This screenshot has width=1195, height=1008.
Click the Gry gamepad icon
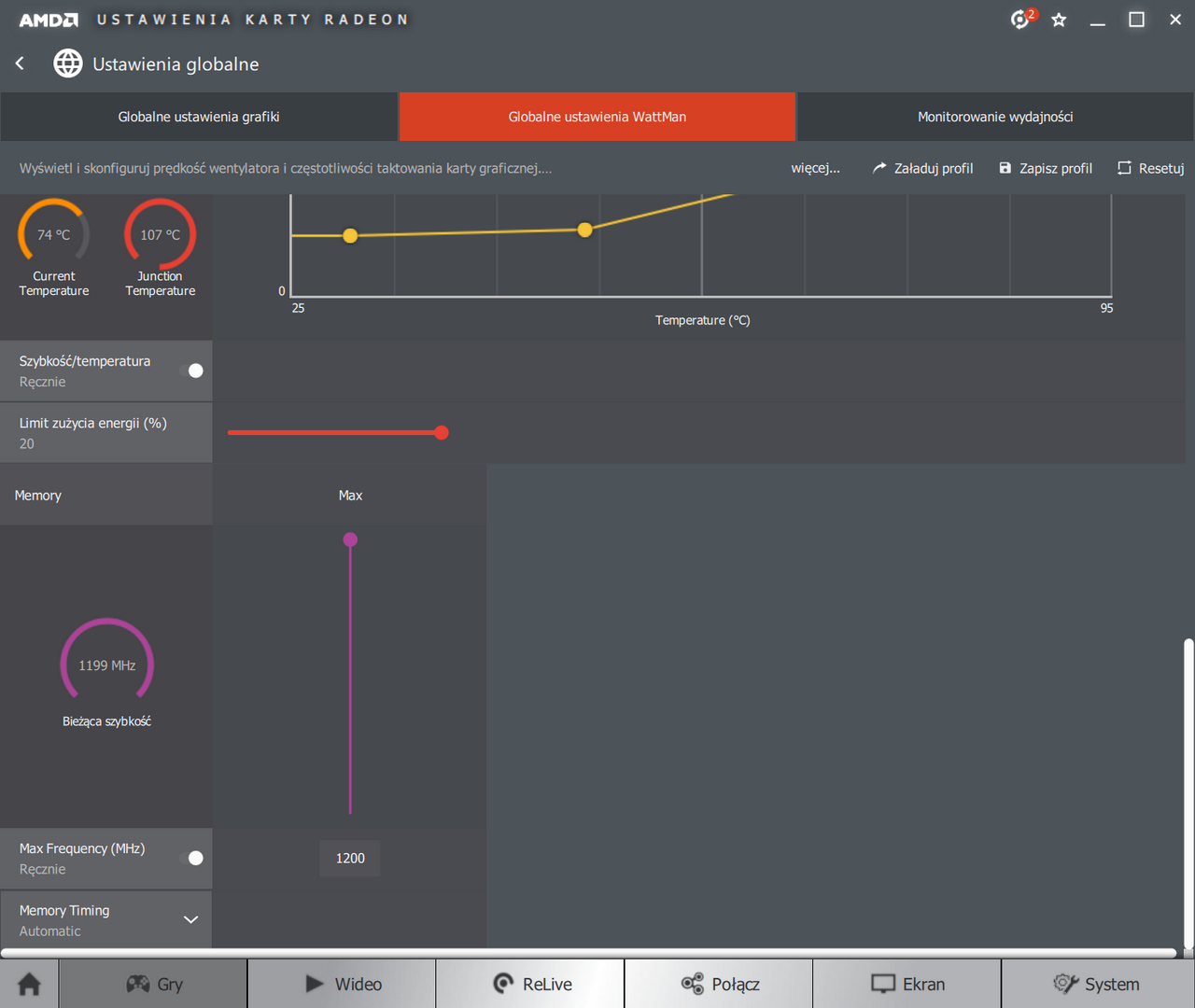click(x=137, y=984)
